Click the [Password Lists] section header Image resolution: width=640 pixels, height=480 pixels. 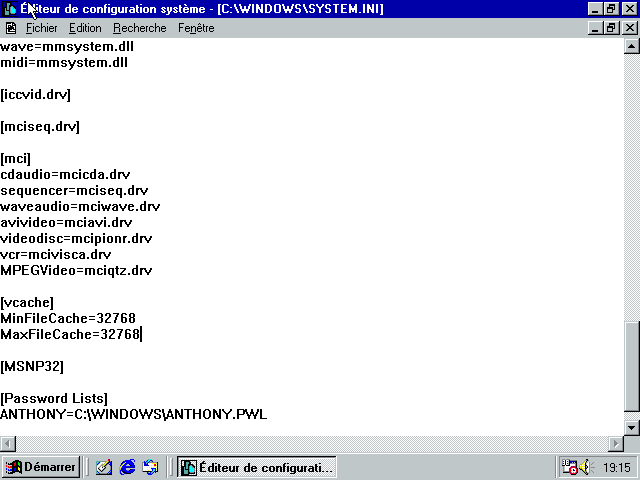pos(54,398)
